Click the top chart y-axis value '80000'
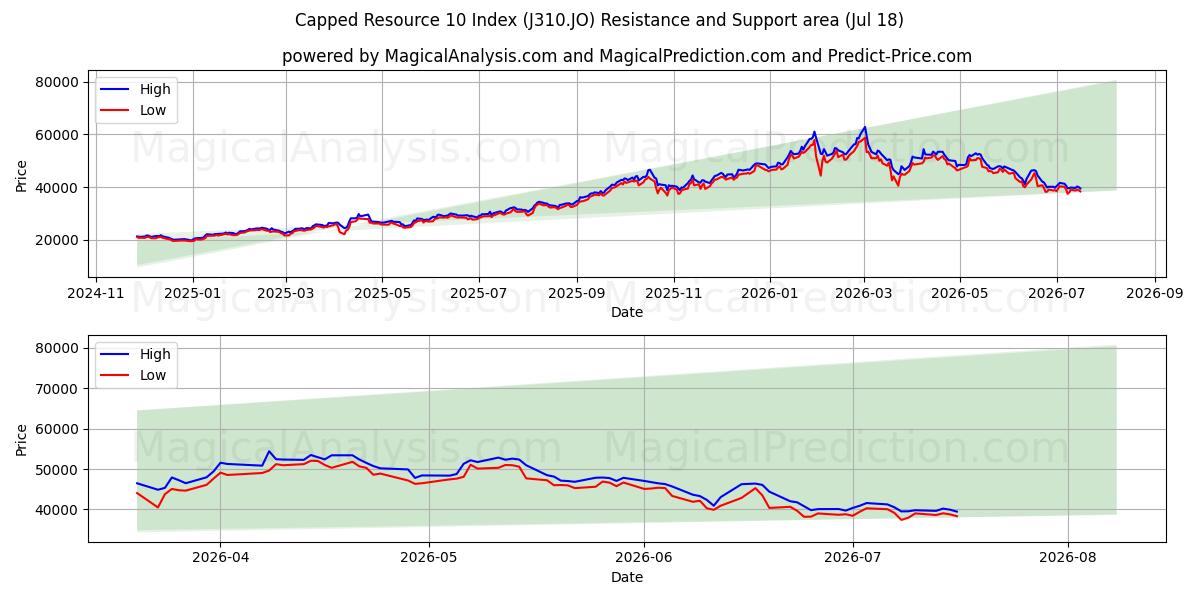1200x600 pixels. tap(58, 82)
